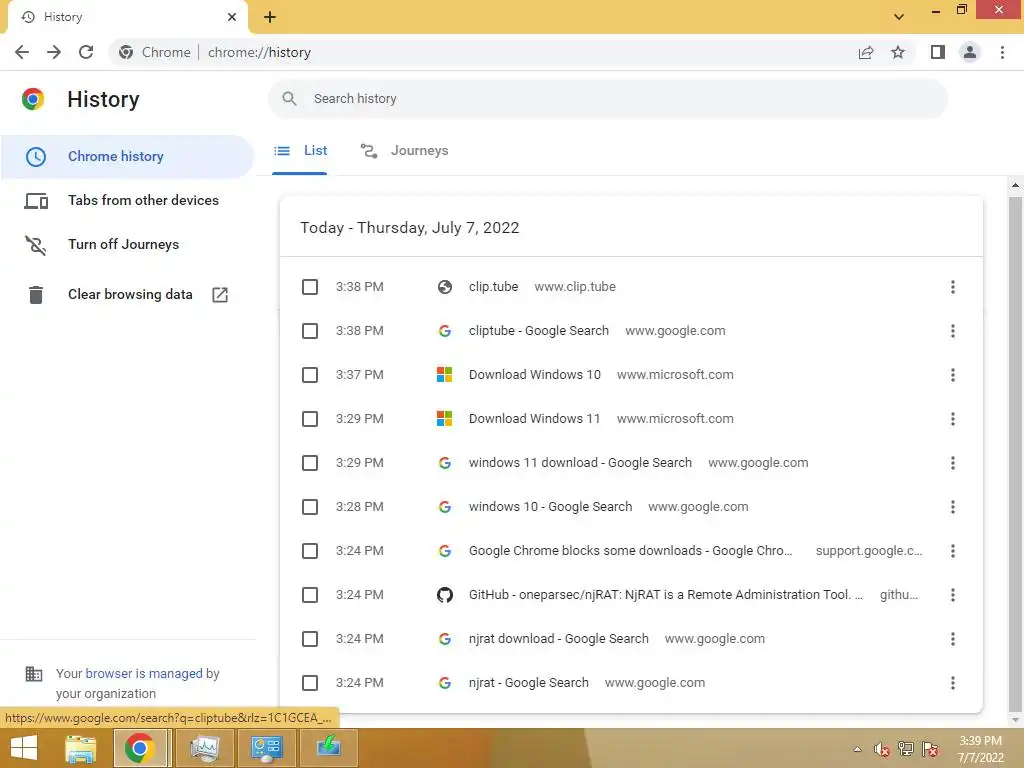This screenshot has width=1024, height=768.
Task: Click the search tabs chevron in title bar
Action: (899, 17)
